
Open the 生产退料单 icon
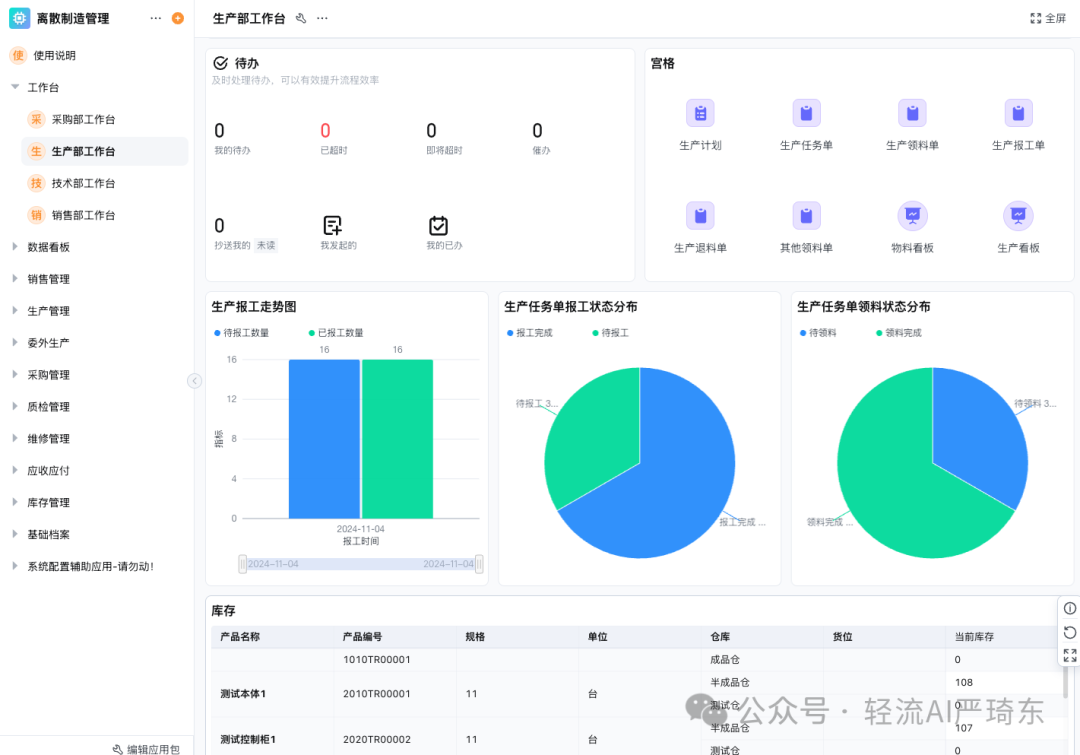click(x=701, y=215)
